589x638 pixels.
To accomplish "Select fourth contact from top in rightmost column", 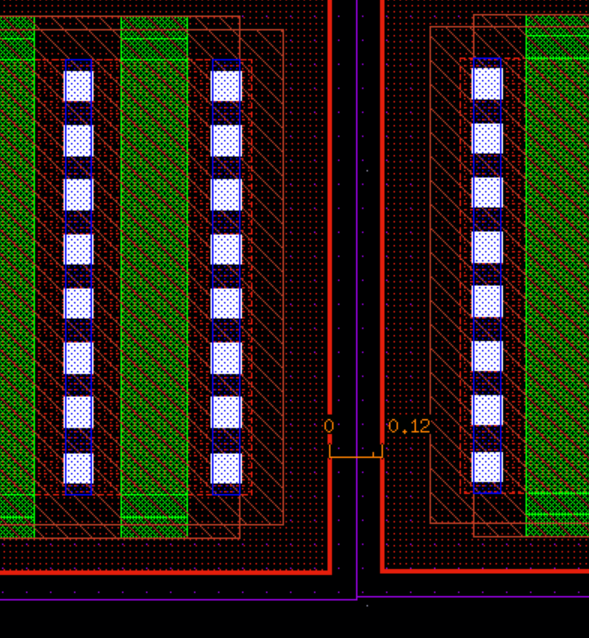I will (487, 247).
